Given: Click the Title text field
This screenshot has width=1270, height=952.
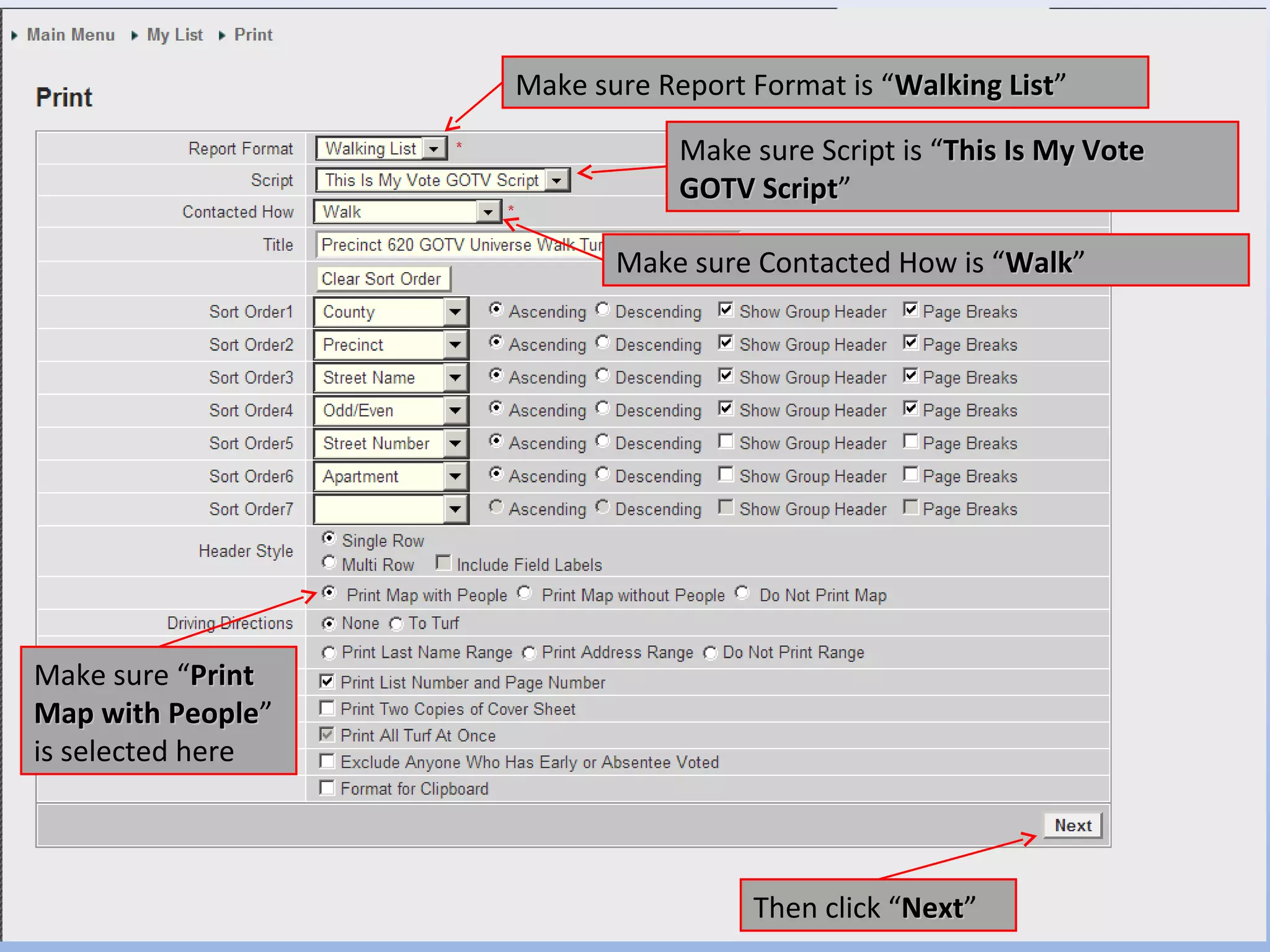Looking at the screenshot, I should [460, 245].
